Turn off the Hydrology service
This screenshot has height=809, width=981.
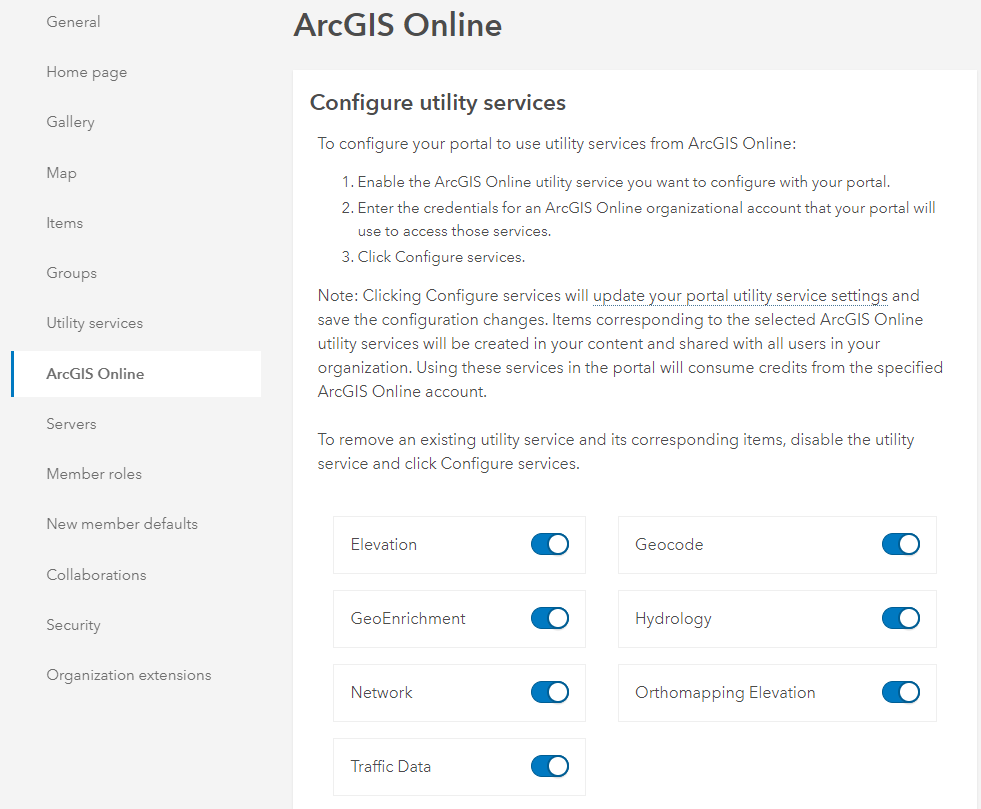(x=900, y=618)
